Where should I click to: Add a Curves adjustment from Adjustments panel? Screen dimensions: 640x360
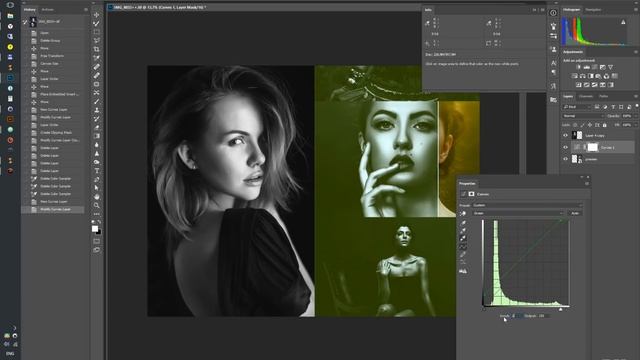595,67
